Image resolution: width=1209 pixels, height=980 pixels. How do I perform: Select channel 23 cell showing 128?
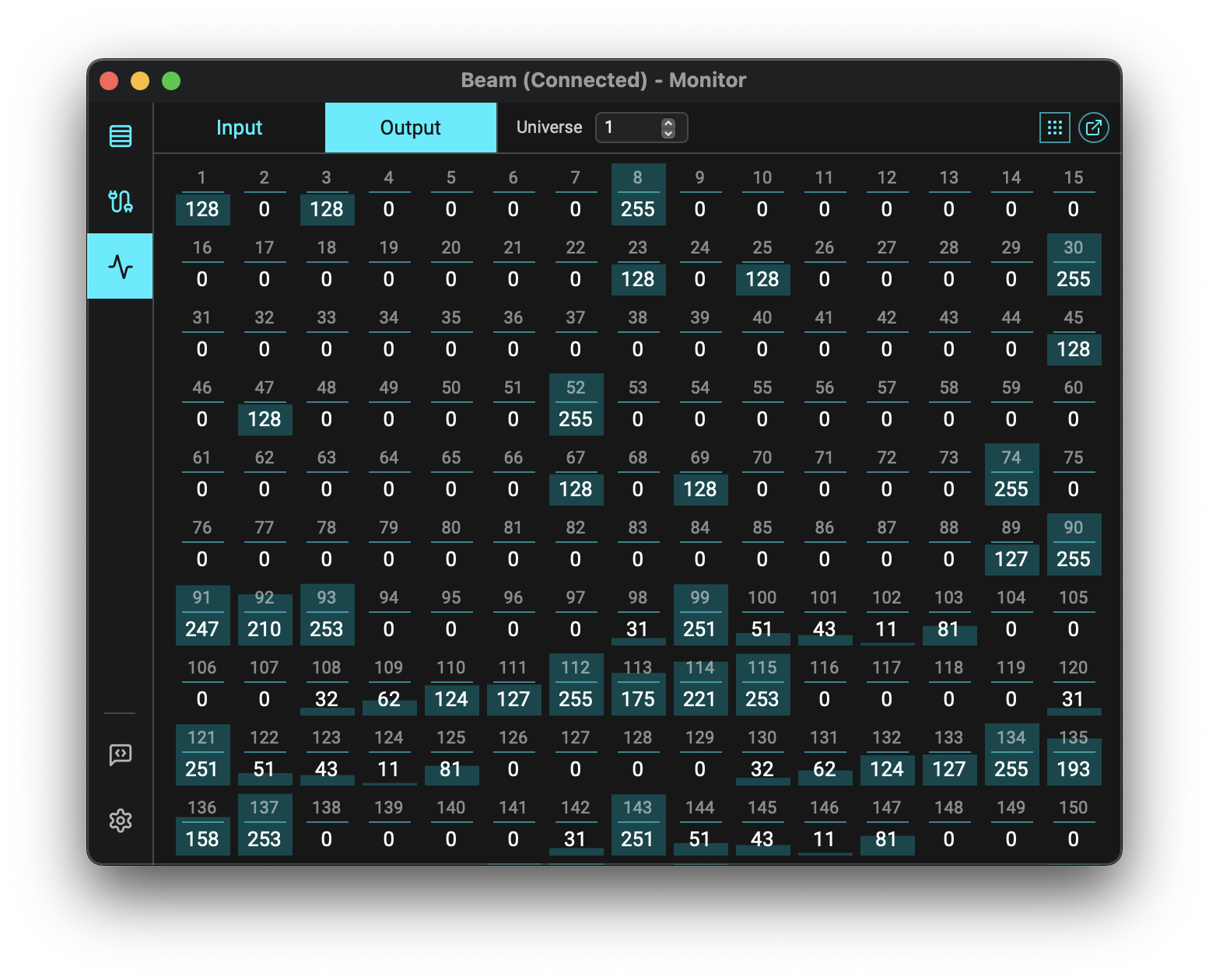[638, 264]
